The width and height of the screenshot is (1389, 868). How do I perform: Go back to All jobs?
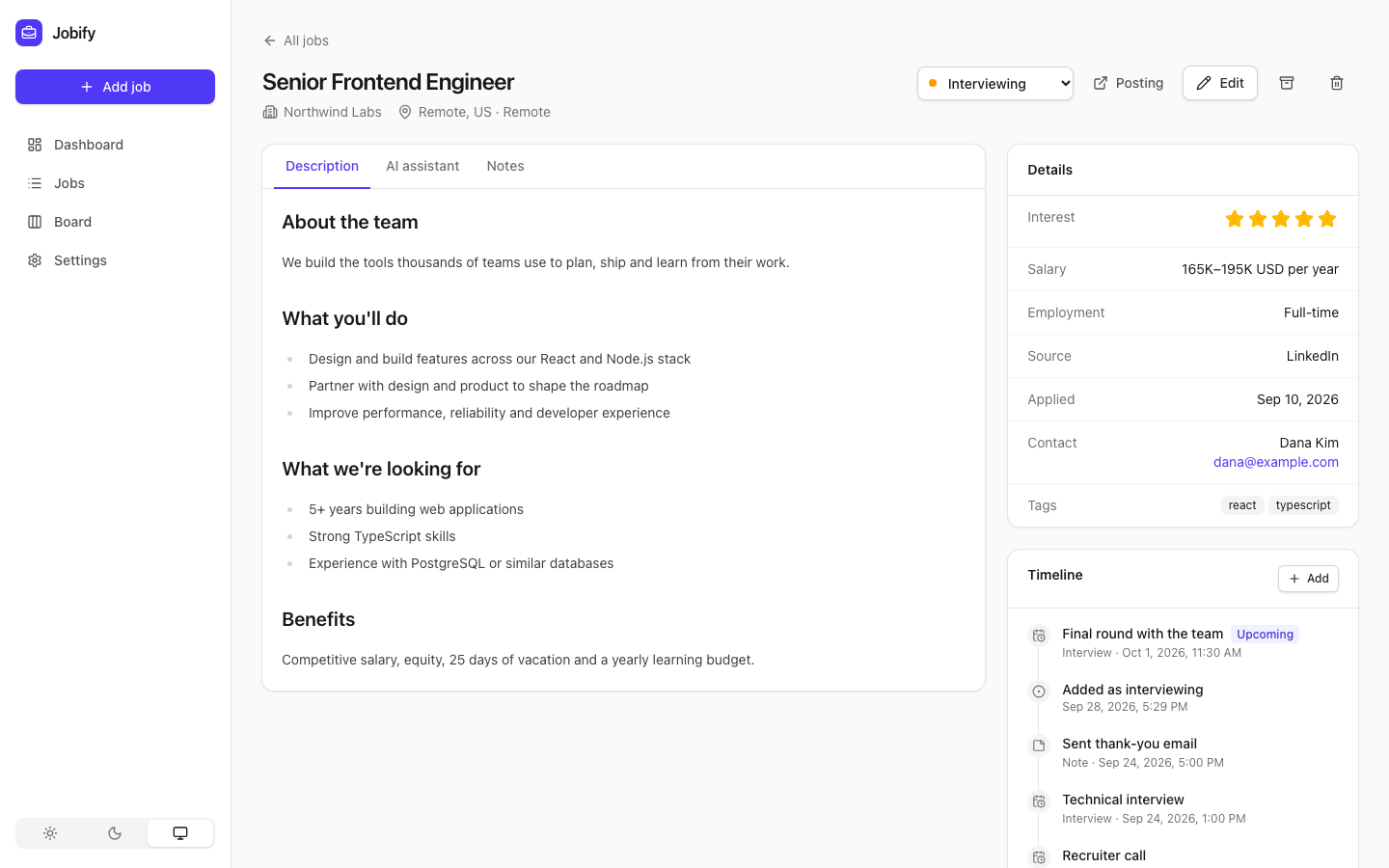click(x=296, y=41)
